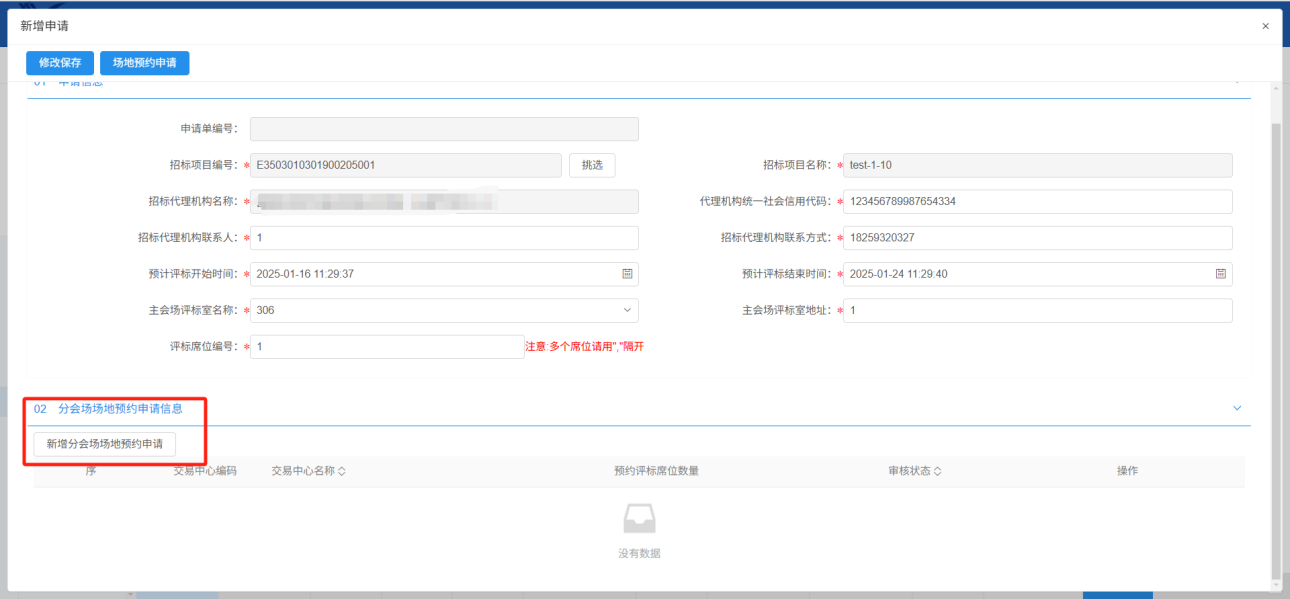Close the 新增申请 dialog
This screenshot has width=1290, height=599.
point(1265,26)
